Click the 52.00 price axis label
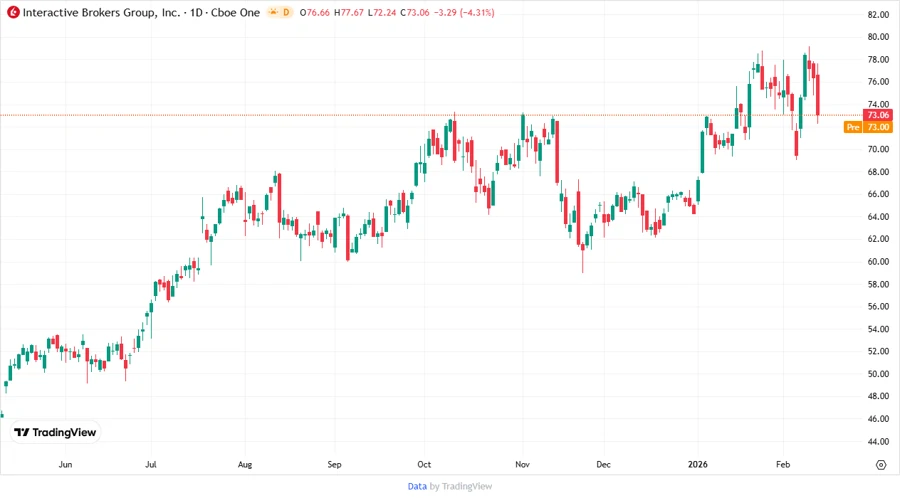 click(x=878, y=352)
